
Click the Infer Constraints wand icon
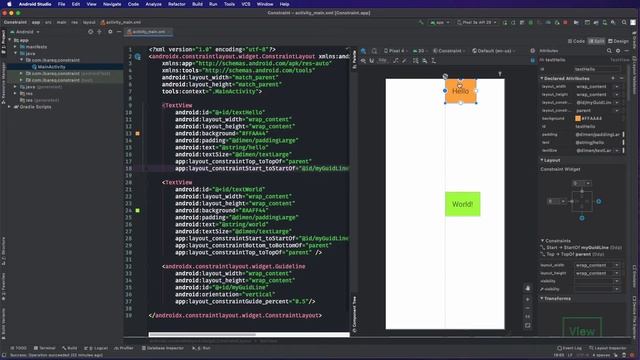tap(404, 61)
